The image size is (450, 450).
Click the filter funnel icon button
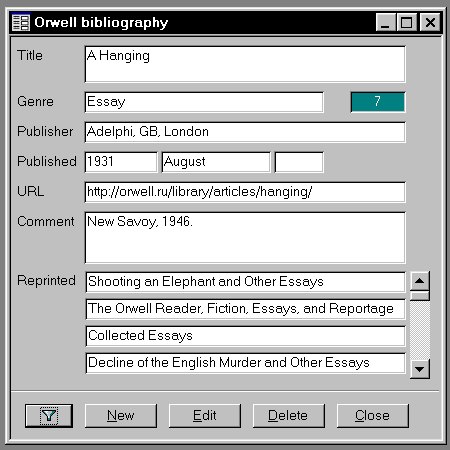pyautogui.click(x=49, y=416)
